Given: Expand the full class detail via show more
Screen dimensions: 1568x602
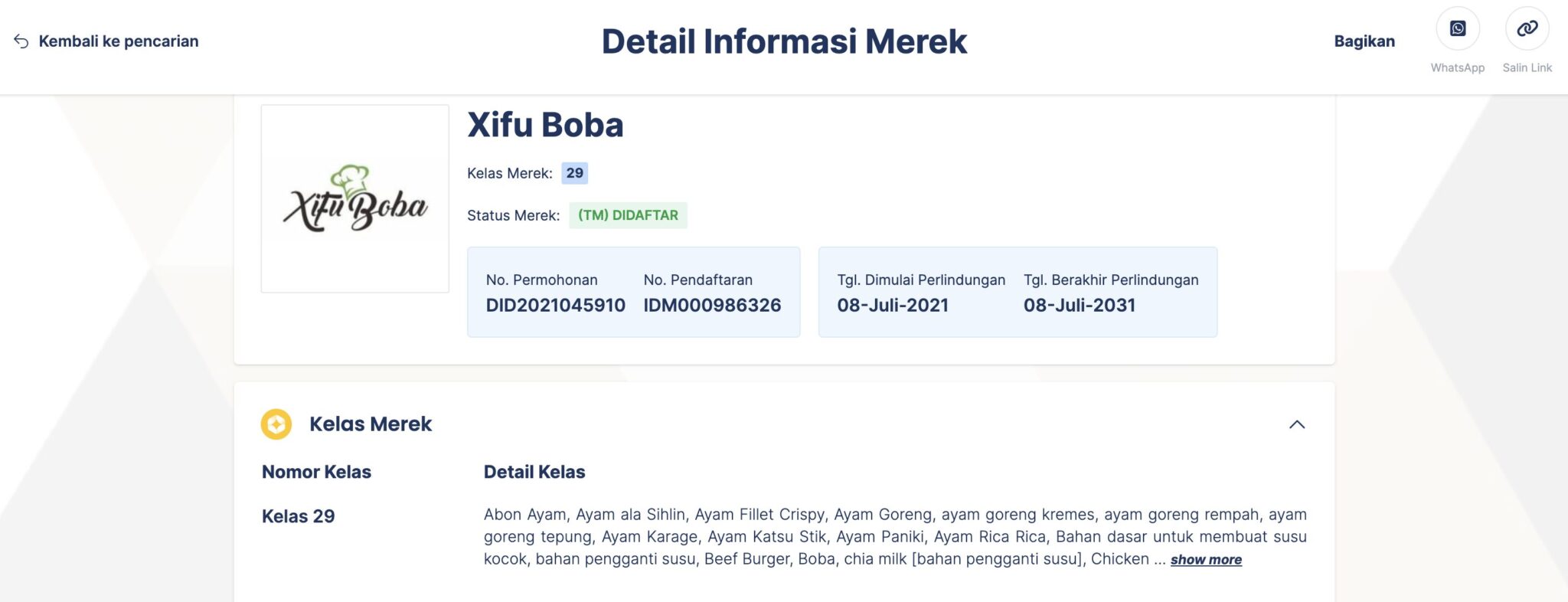Looking at the screenshot, I should coord(1206,560).
